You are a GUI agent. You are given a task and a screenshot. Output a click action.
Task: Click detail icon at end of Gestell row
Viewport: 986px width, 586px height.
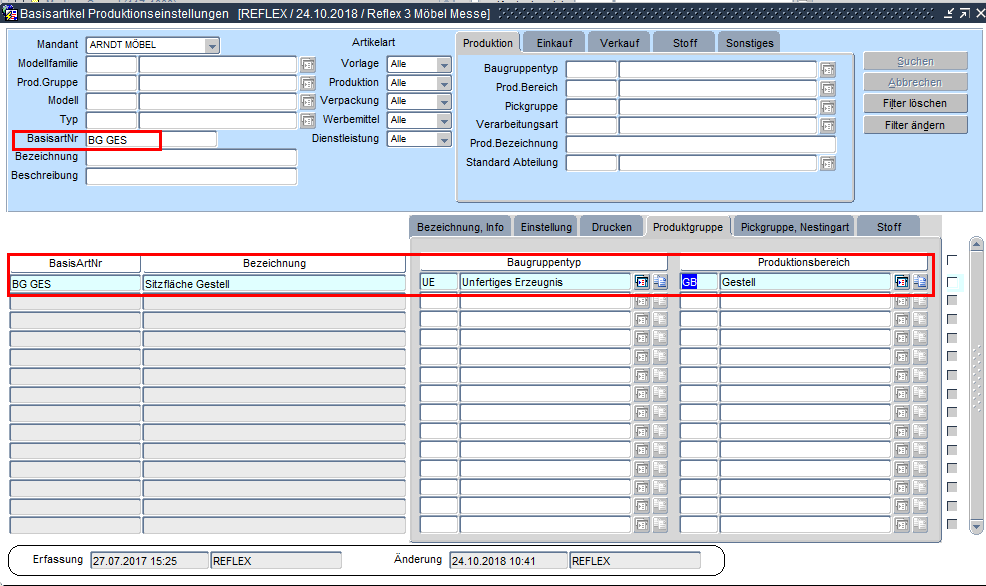click(x=920, y=283)
